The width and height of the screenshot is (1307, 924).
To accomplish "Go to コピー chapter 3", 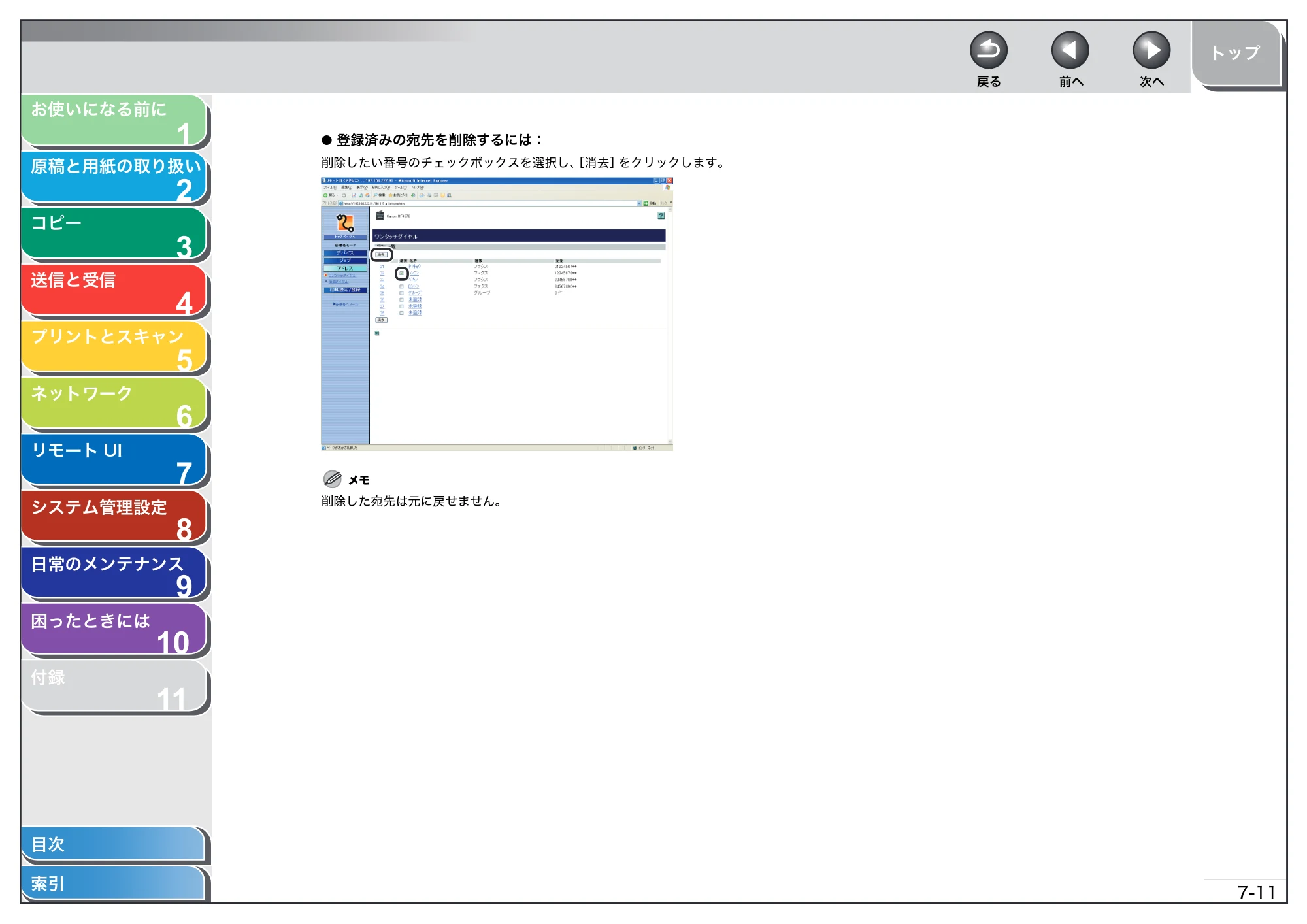I will (114, 234).
